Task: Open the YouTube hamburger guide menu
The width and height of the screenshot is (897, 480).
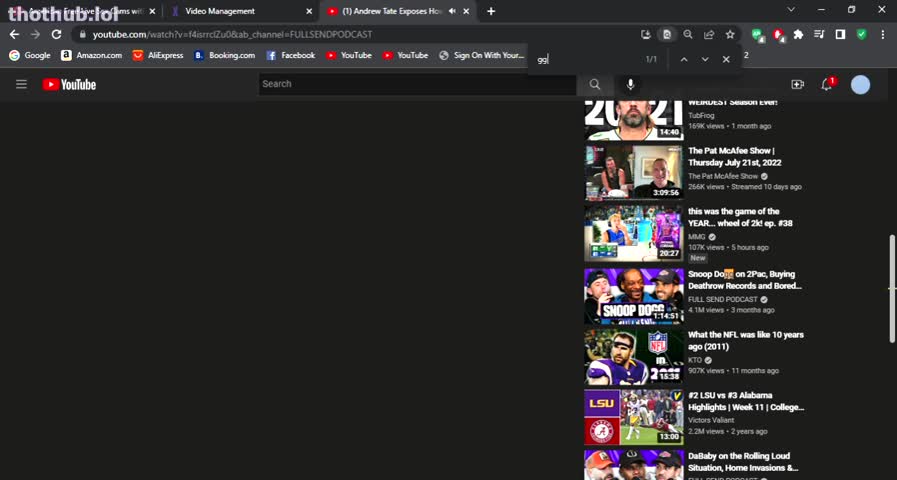Action: click(21, 85)
